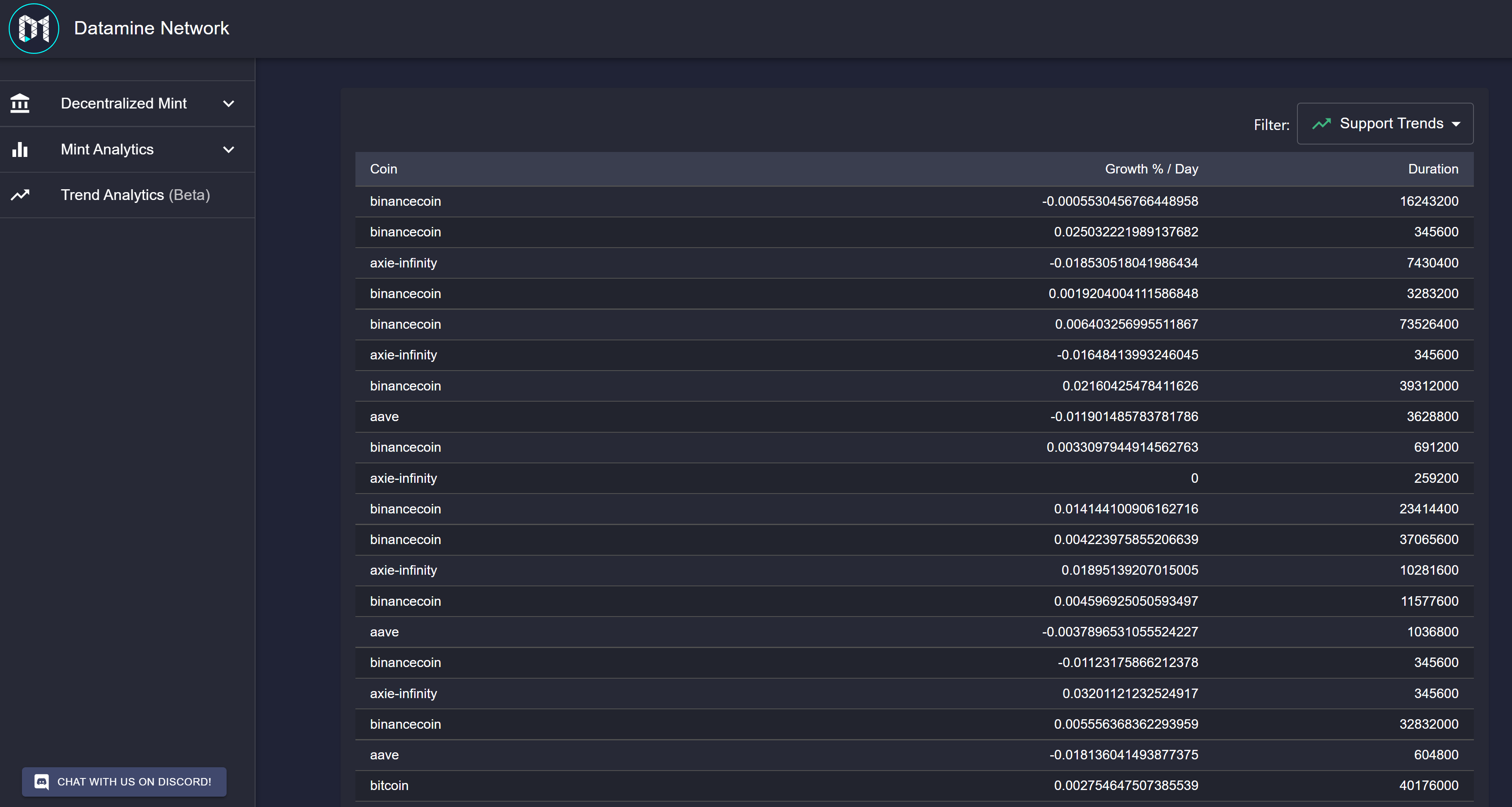This screenshot has width=1512, height=807.
Task: Click growth value -0.01123175866212378
Action: 1128,663
